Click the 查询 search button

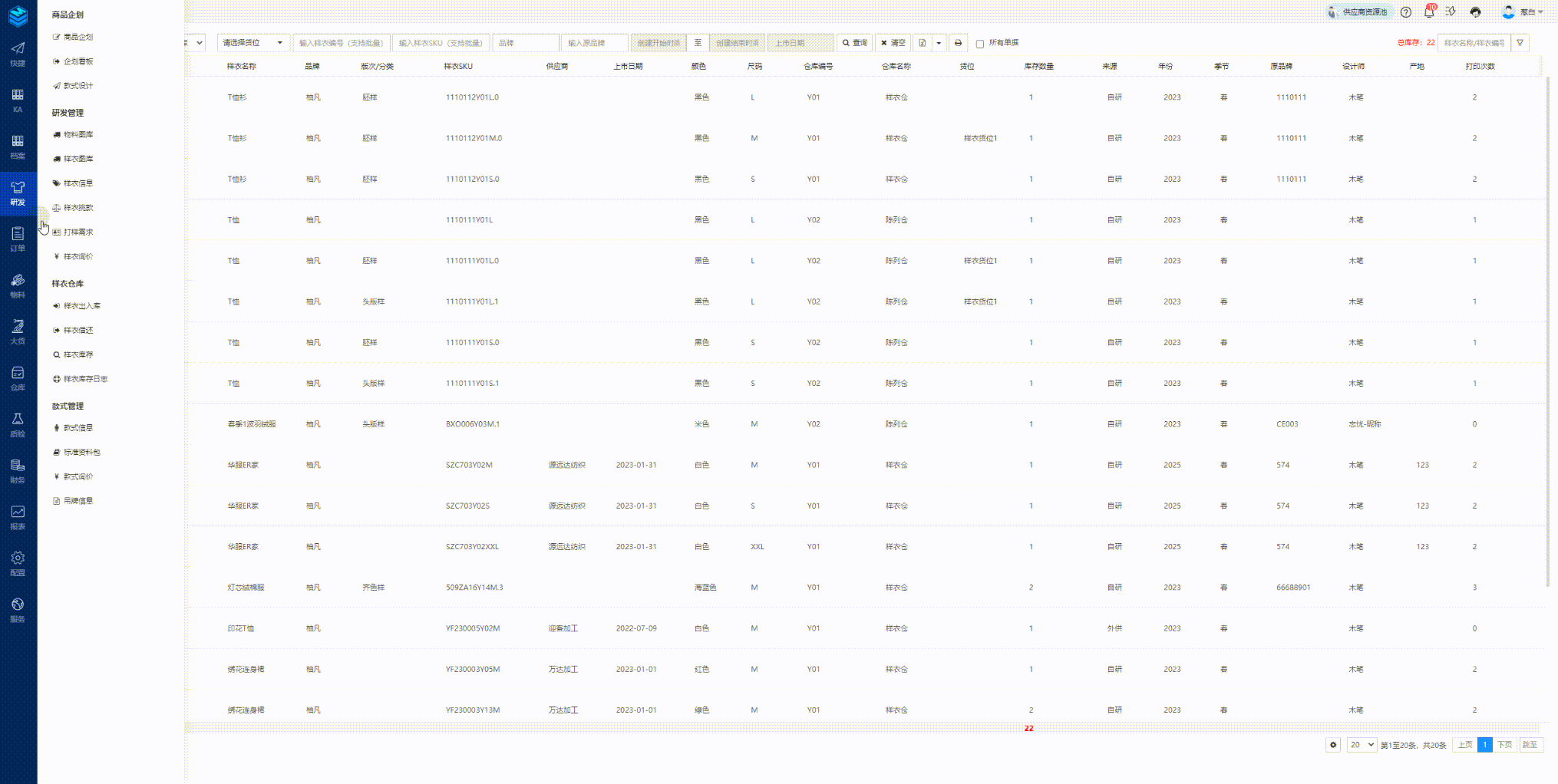pyautogui.click(x=854, y=43)
